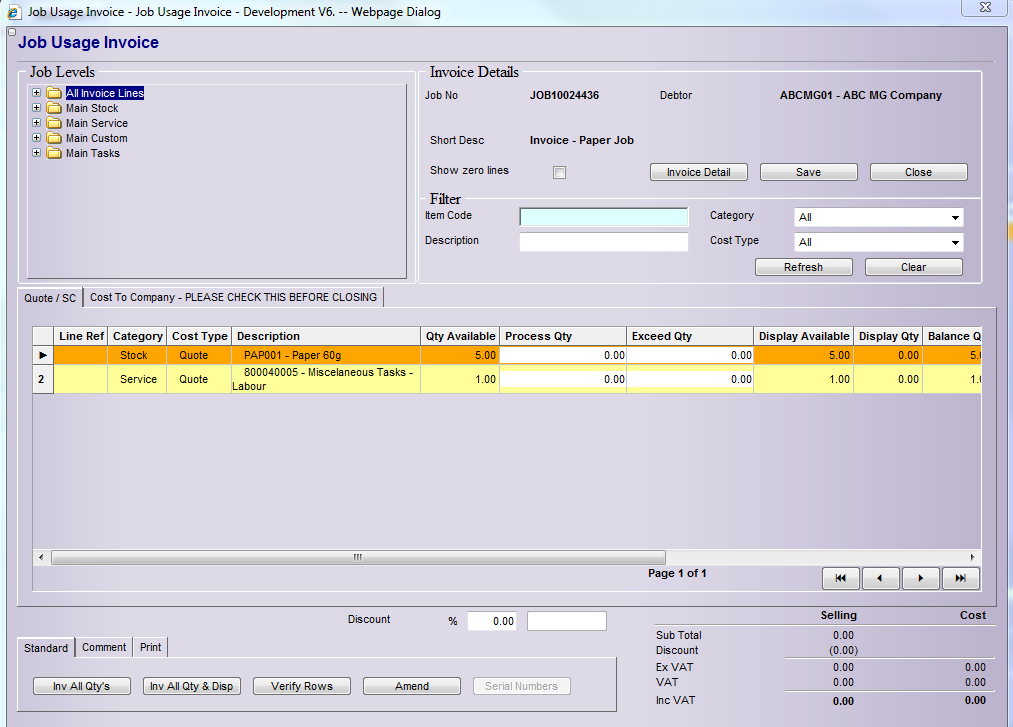Click the Item Code filter field

tap(604, 217)
